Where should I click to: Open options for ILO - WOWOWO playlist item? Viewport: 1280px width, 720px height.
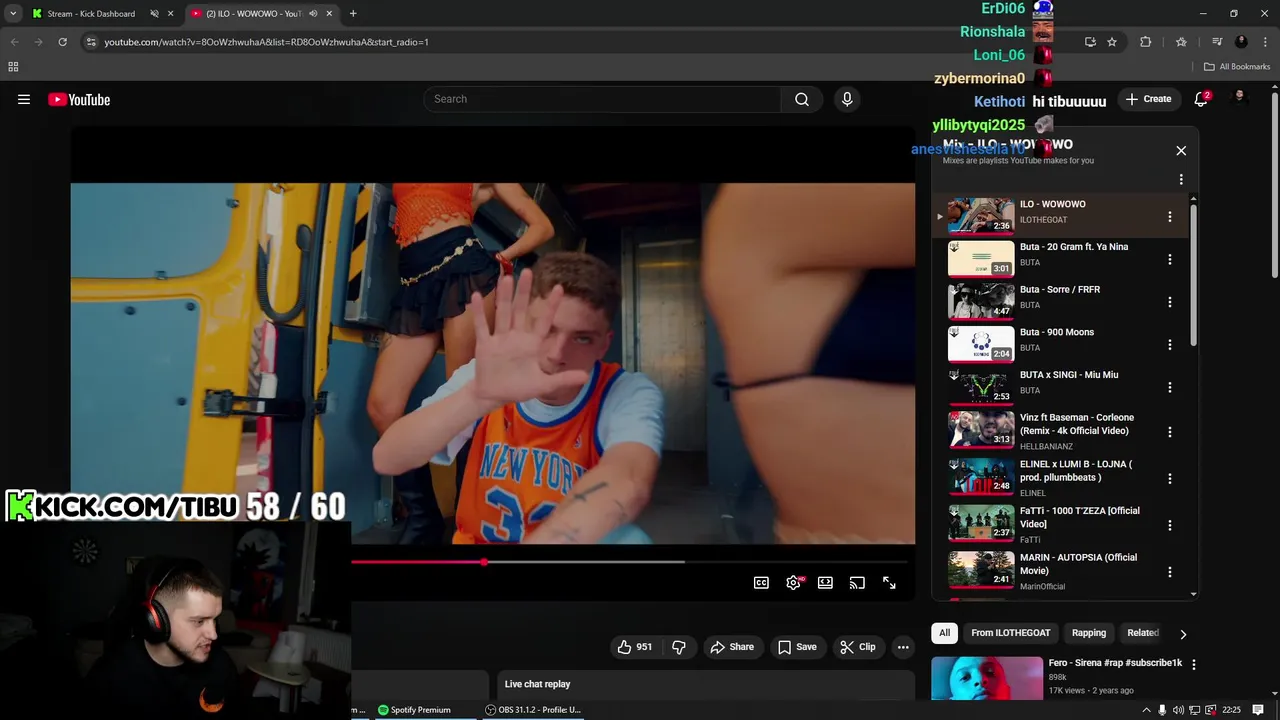pos(1169,217)
